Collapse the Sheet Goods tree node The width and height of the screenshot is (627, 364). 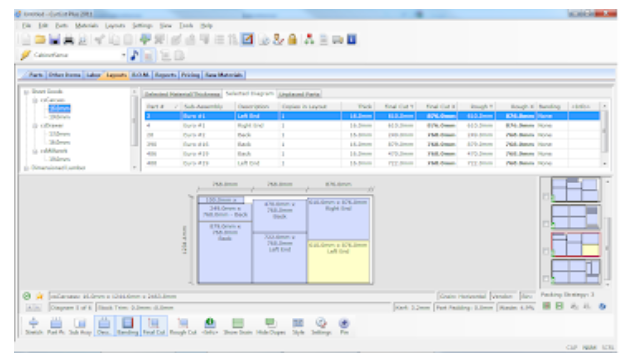pos(26,92)
